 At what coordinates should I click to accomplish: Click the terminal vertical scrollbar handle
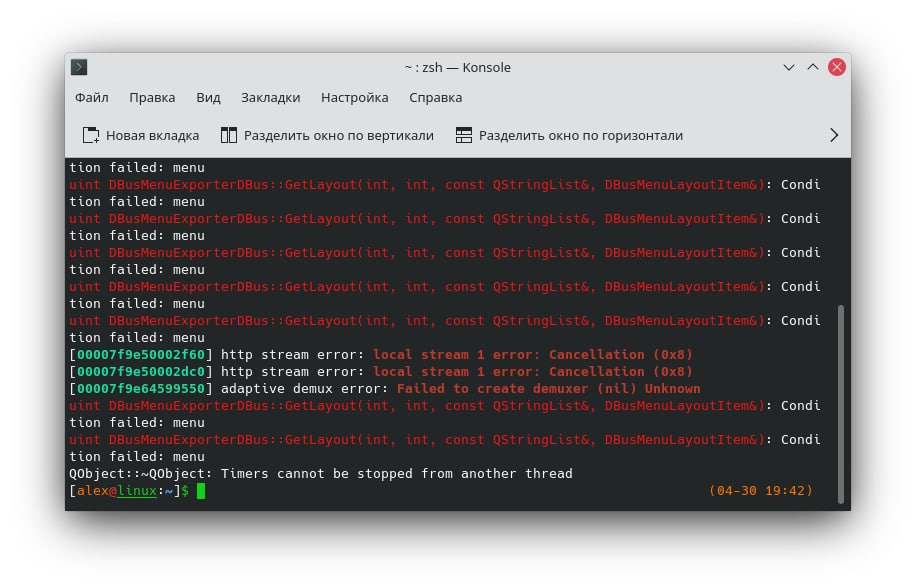pyautogui.click(x=841, y=404)
